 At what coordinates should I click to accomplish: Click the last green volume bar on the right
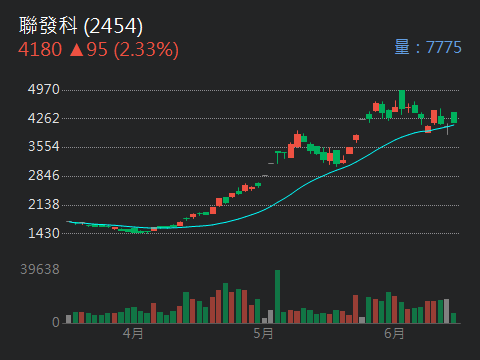pyautogui.click(x=453, y=318)
